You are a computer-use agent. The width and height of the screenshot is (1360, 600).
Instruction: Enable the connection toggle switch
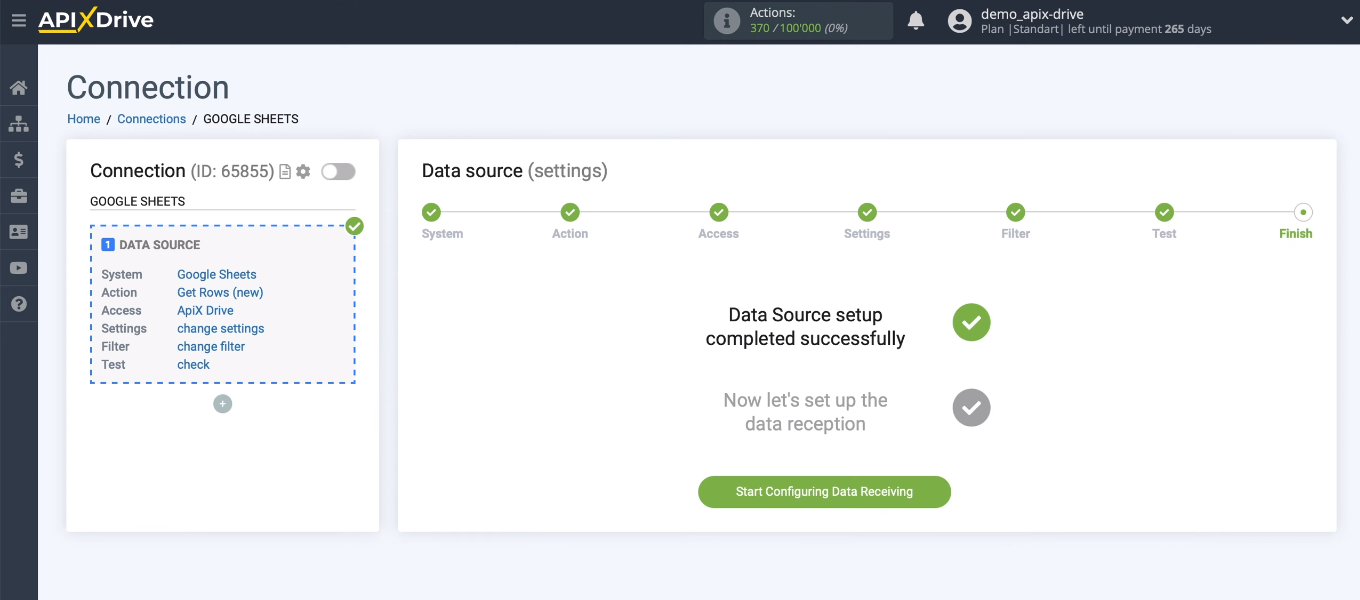[x=338, y=171]
